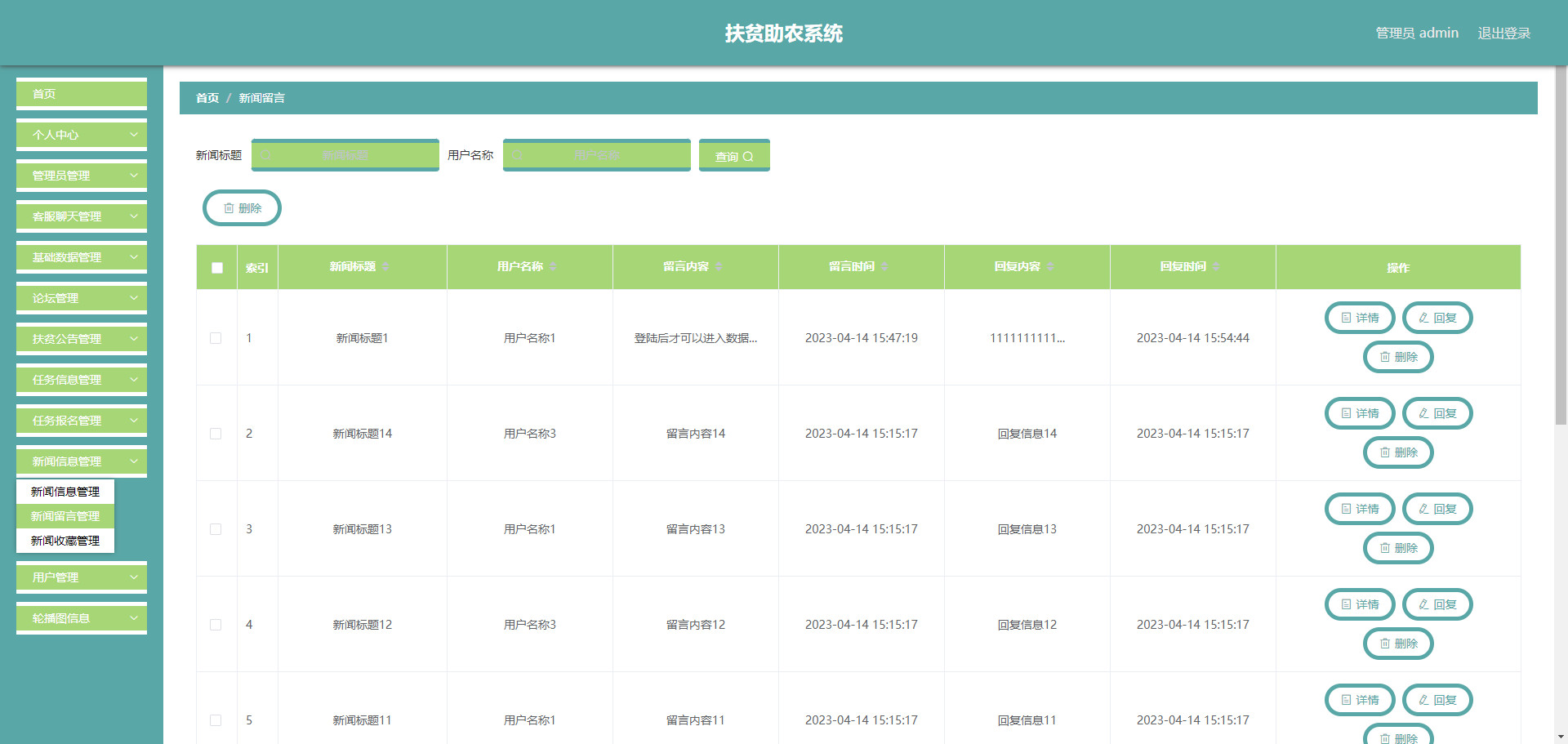Click the sort arrows beside 留言时间 column

(884, 267)
